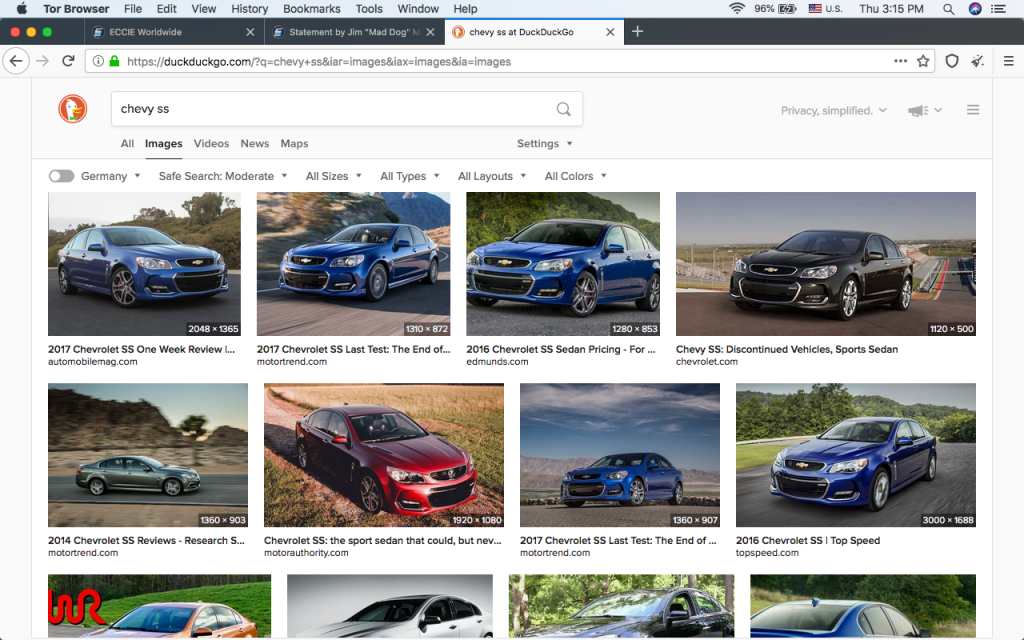The image size is (1024, 640).
Task: Open the Tools menu
Action: (x=369, y=8)
